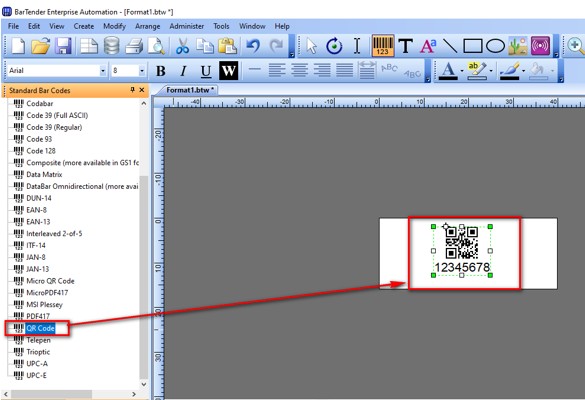Expand line color dropdown arrow
The width and height of the screenshot is (585, 400).
pyautogui.click(x=523, y=71)
